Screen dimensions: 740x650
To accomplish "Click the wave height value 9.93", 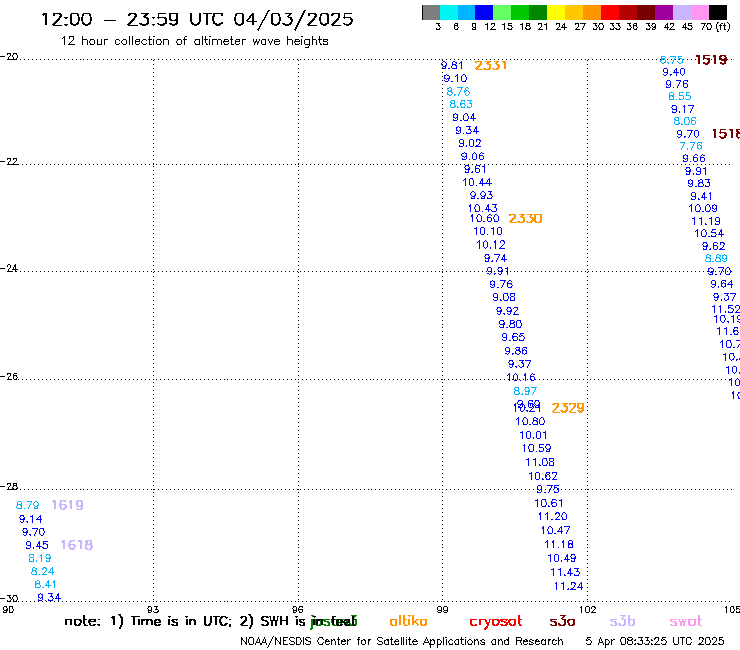I will pos(481,195).
